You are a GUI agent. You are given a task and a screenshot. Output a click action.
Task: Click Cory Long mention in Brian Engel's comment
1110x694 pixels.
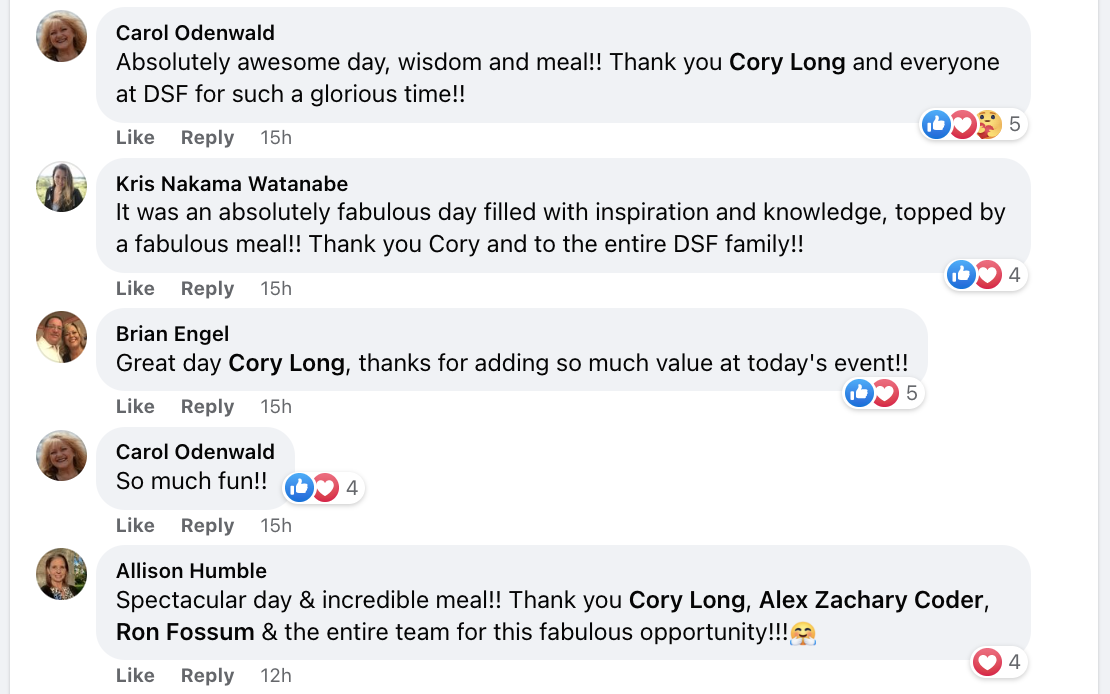click(286, 363)
